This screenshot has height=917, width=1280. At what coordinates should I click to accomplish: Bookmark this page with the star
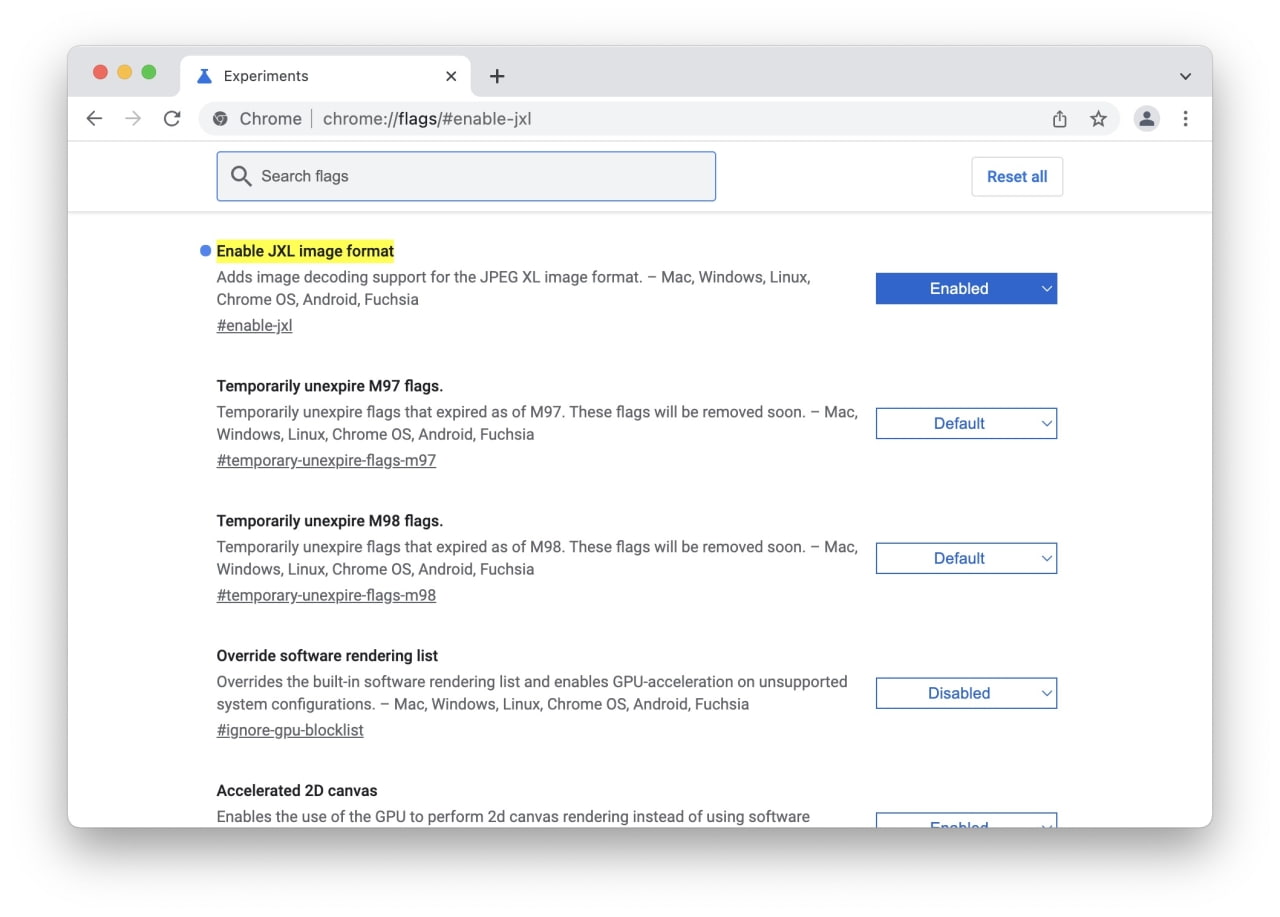[x=1098, y=119]
